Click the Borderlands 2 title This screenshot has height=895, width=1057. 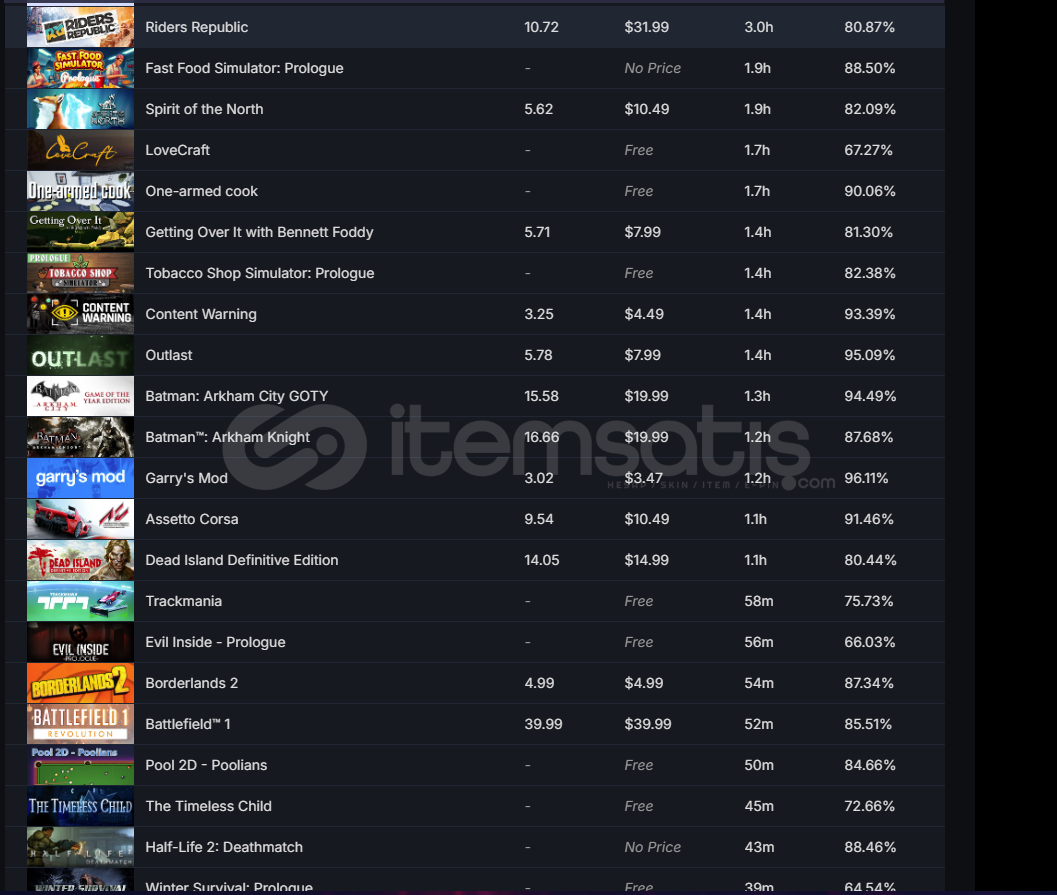pyautogui.click(x=192, y=683)
